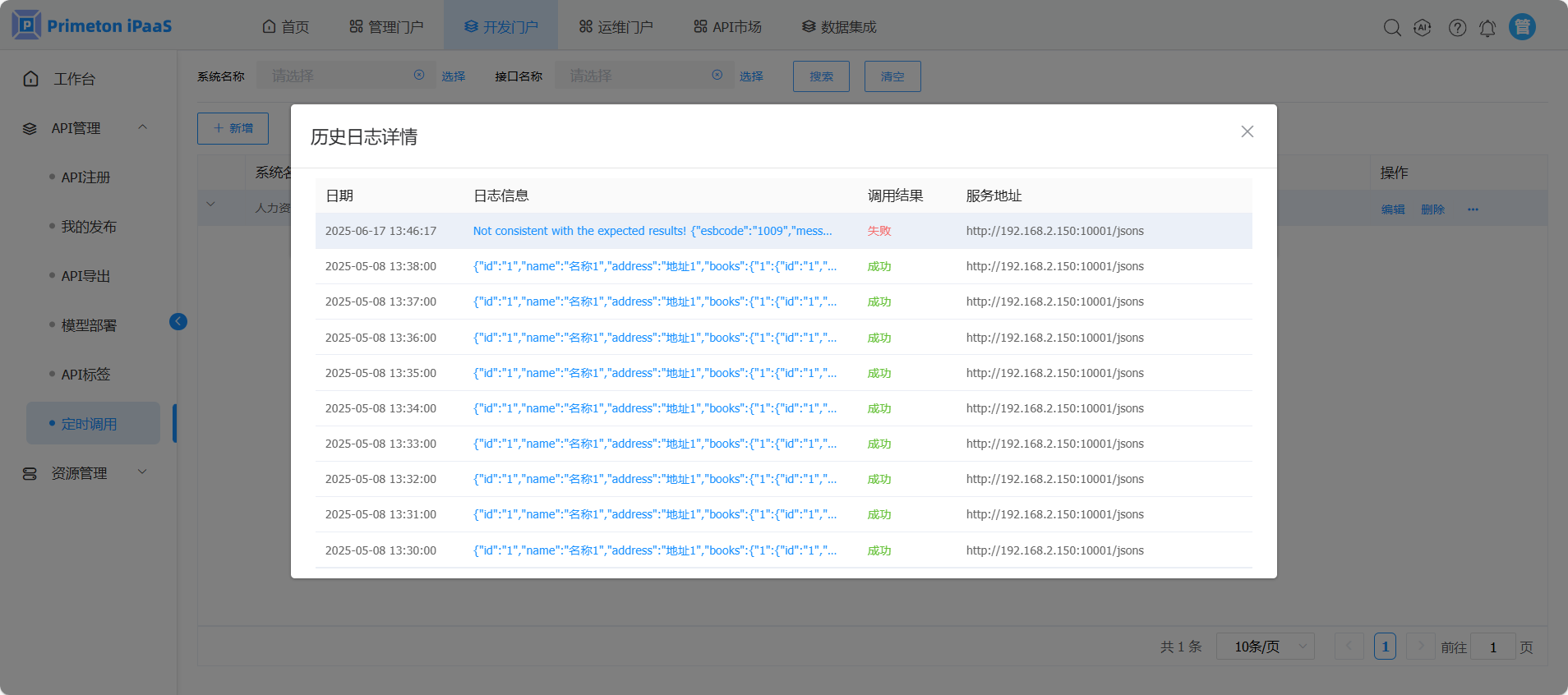The width and height of the screenshot is (1568, 695).
Task: Select 定时调用 in the sidebar
Action: tap(89, 424)
